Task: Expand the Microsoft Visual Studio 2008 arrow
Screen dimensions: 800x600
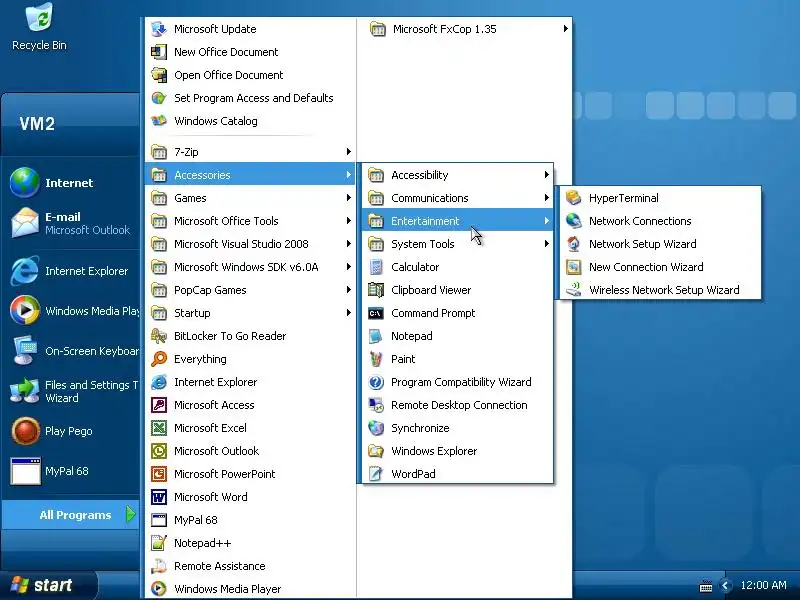Action: (348, 243)
